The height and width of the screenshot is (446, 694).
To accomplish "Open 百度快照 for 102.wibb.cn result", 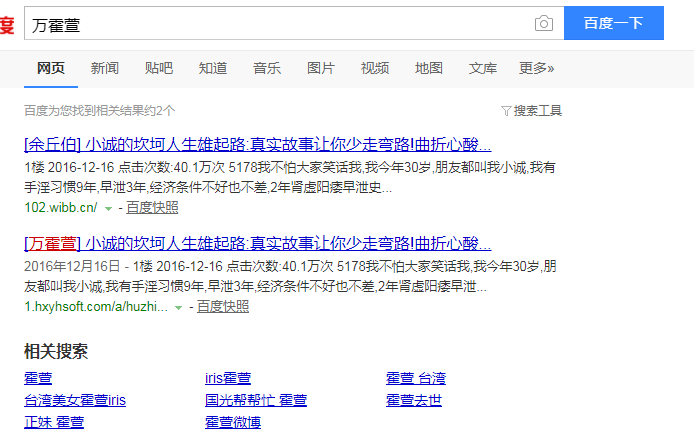I will (x=152, y=208).
